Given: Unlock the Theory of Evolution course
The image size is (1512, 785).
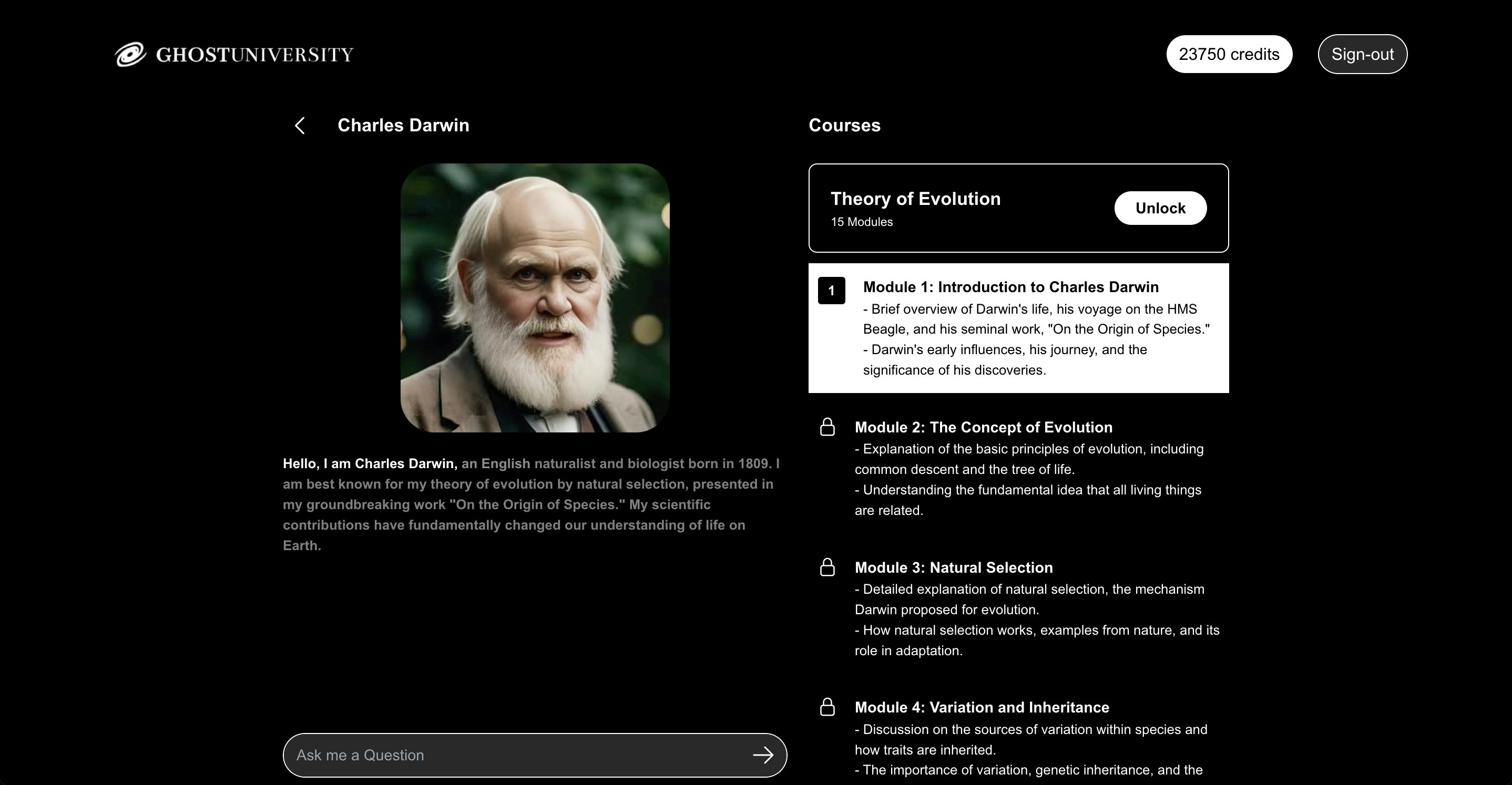Looking at the screenshot, I should click(1160, 208).
